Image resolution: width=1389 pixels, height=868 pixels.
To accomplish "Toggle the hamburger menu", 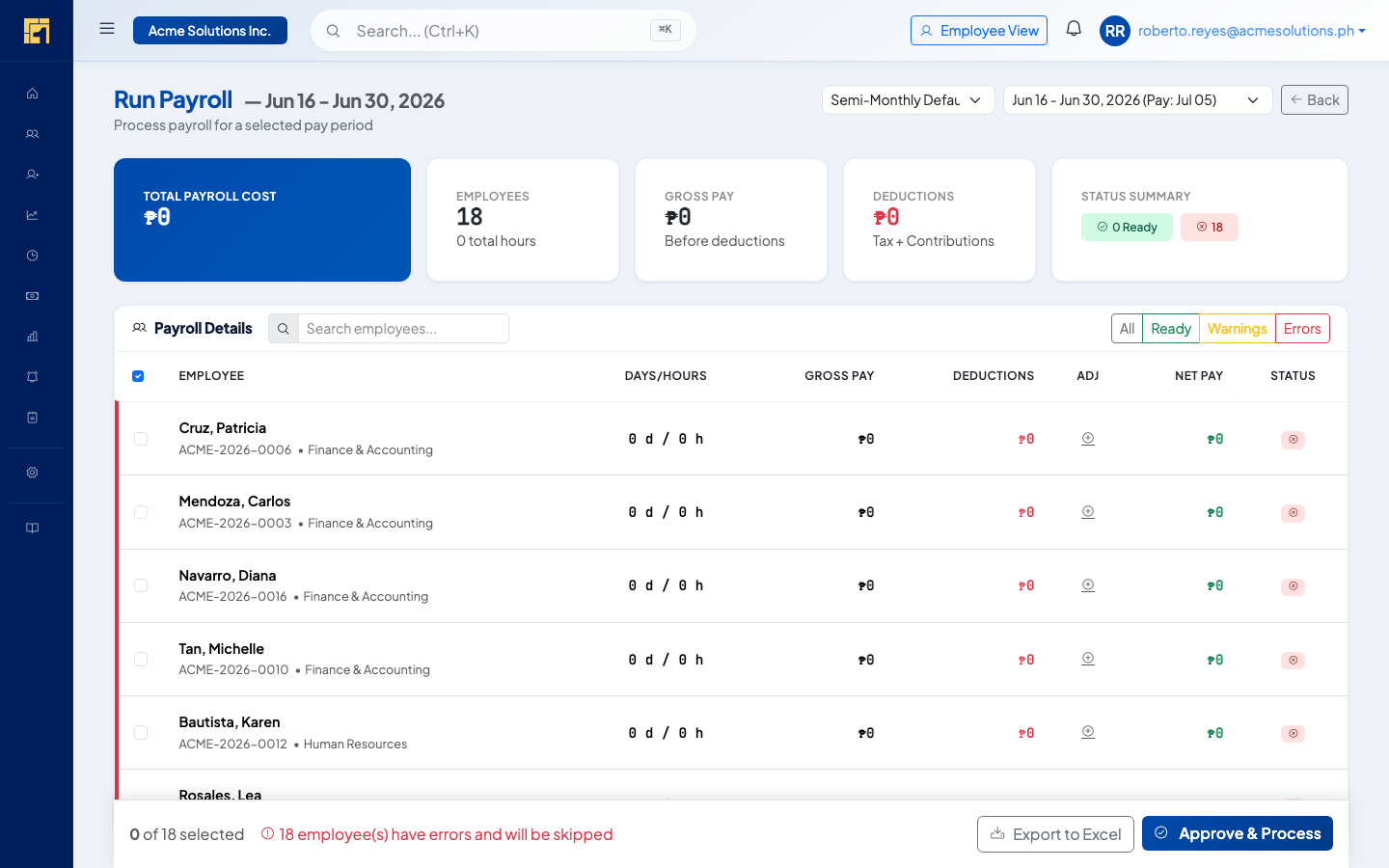I will coord(107,29).
